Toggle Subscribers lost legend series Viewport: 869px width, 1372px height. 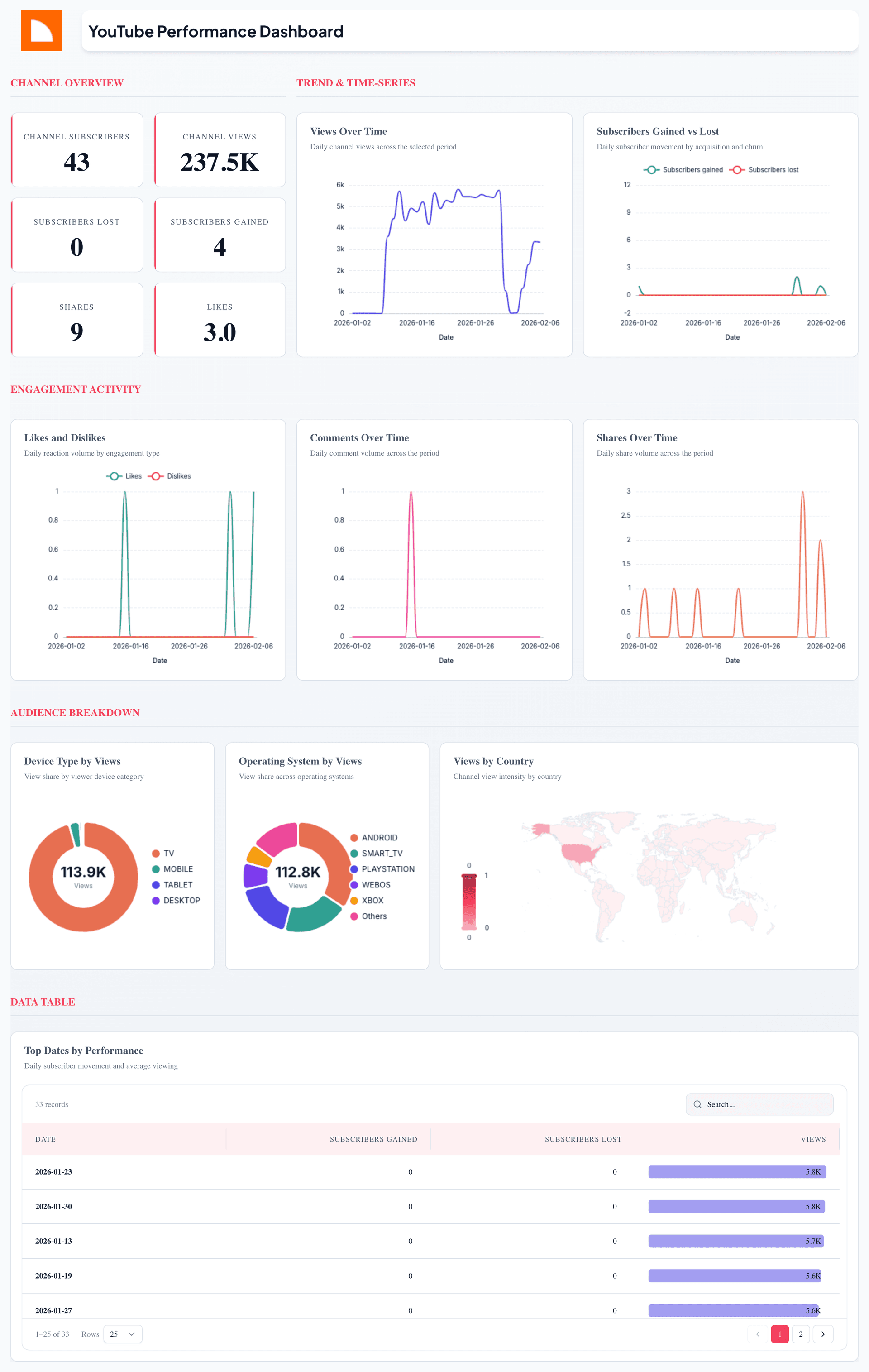(764, 170)
